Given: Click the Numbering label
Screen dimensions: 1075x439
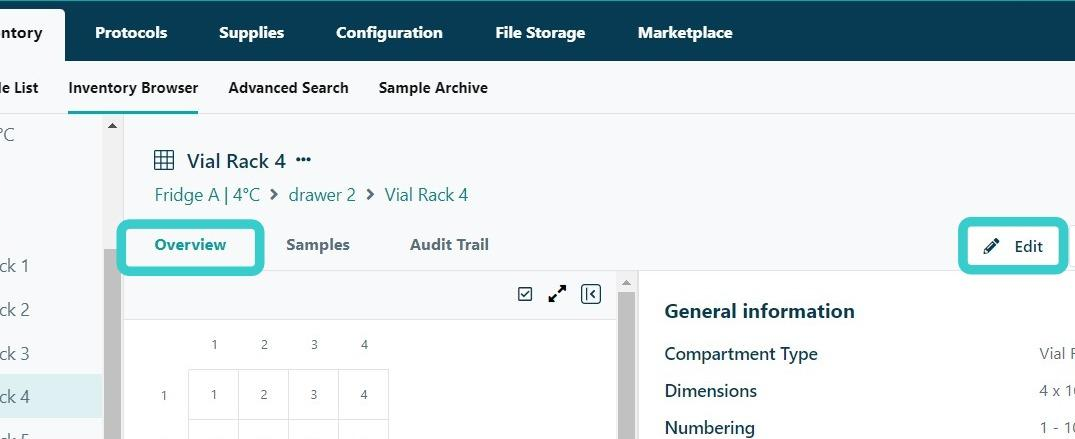Looking at the screenshot, I should [x=710, y=429].
